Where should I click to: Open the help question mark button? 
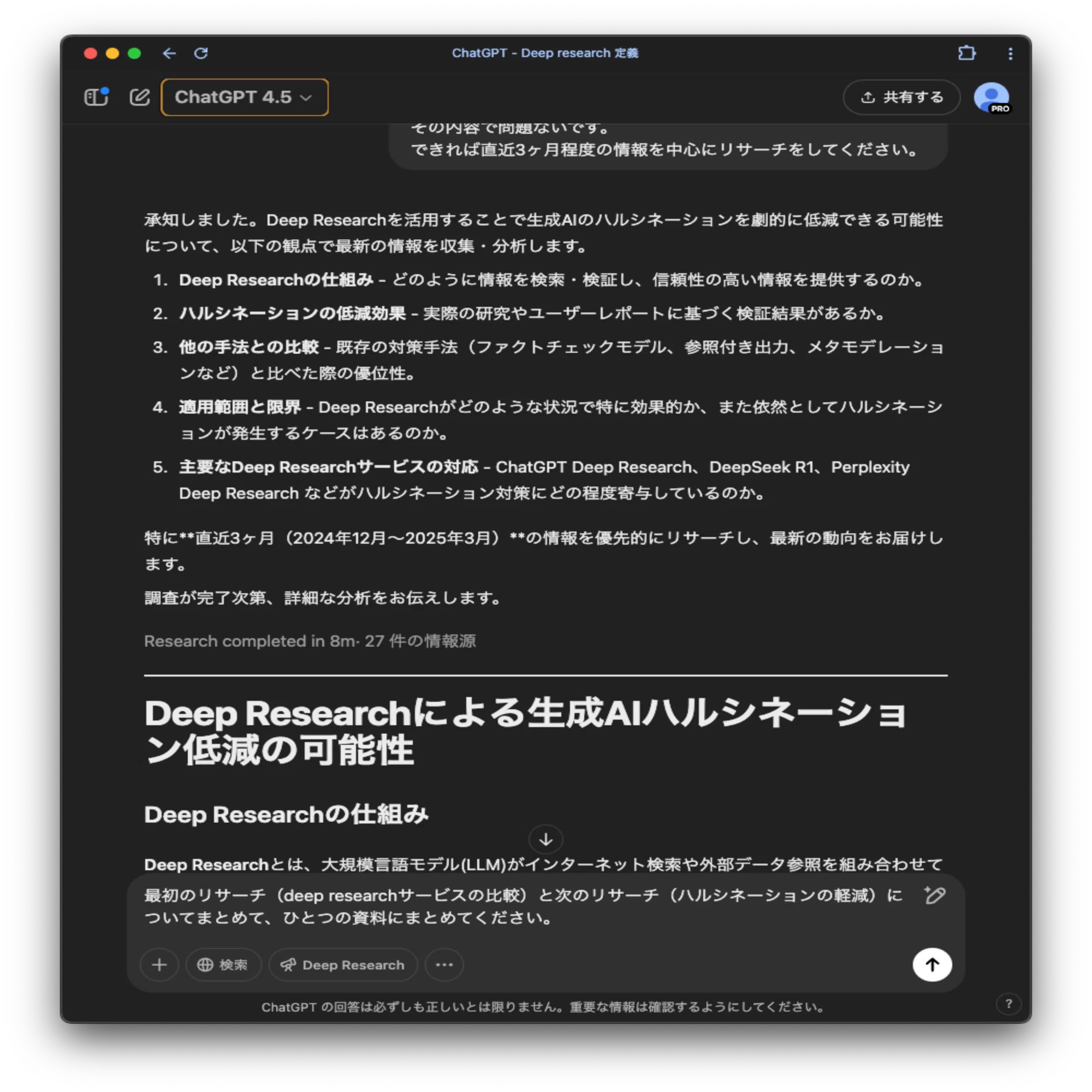[1008, 1004]
